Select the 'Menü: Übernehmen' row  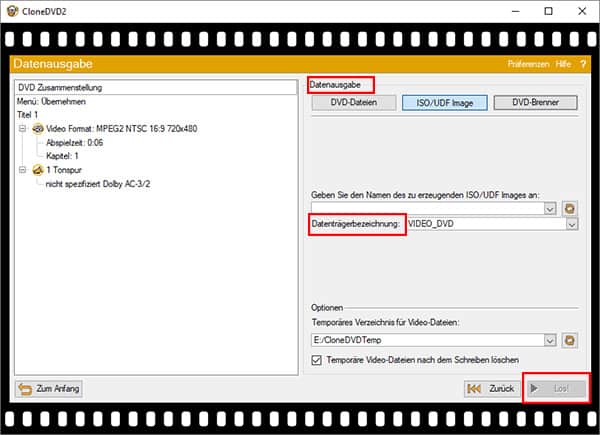coord(51,101)
